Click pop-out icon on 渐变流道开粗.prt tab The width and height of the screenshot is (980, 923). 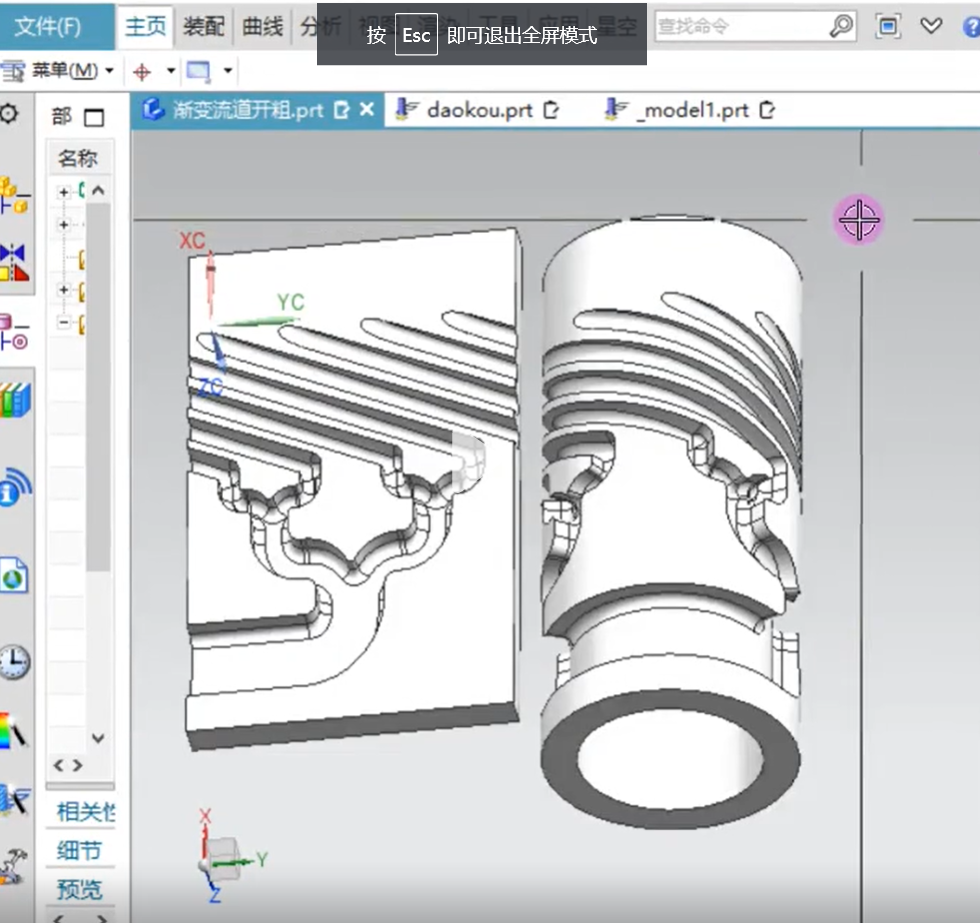pos(341,110)
